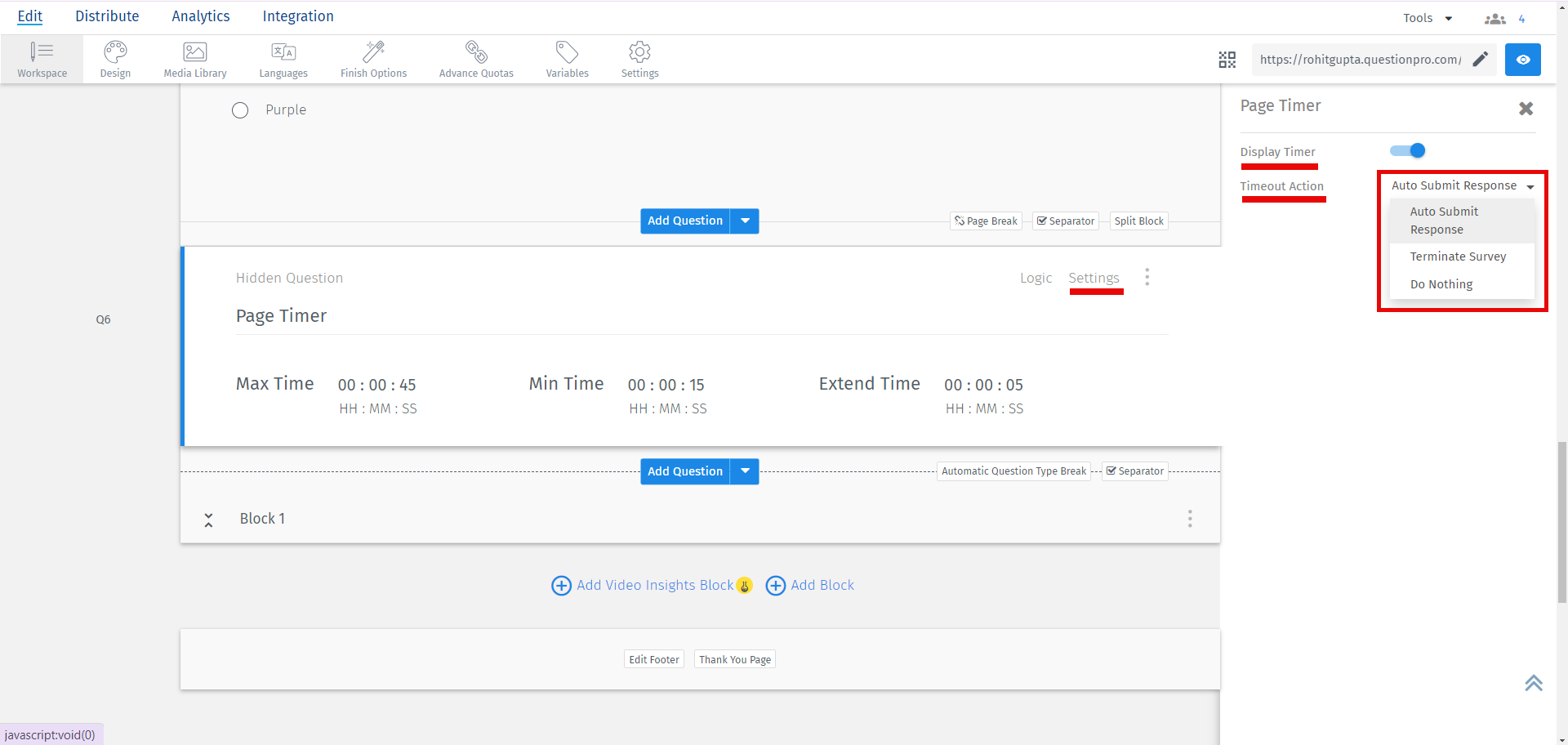Select the Purple radio option

click(240, 109)
